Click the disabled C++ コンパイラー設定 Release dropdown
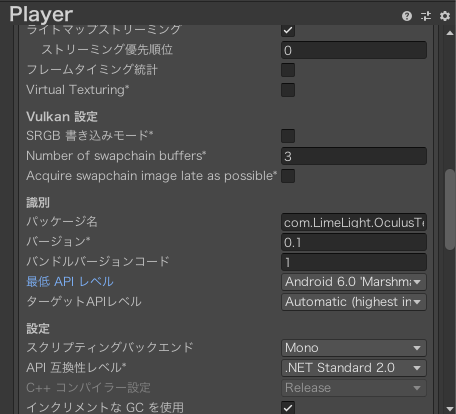 pos(354,388)
